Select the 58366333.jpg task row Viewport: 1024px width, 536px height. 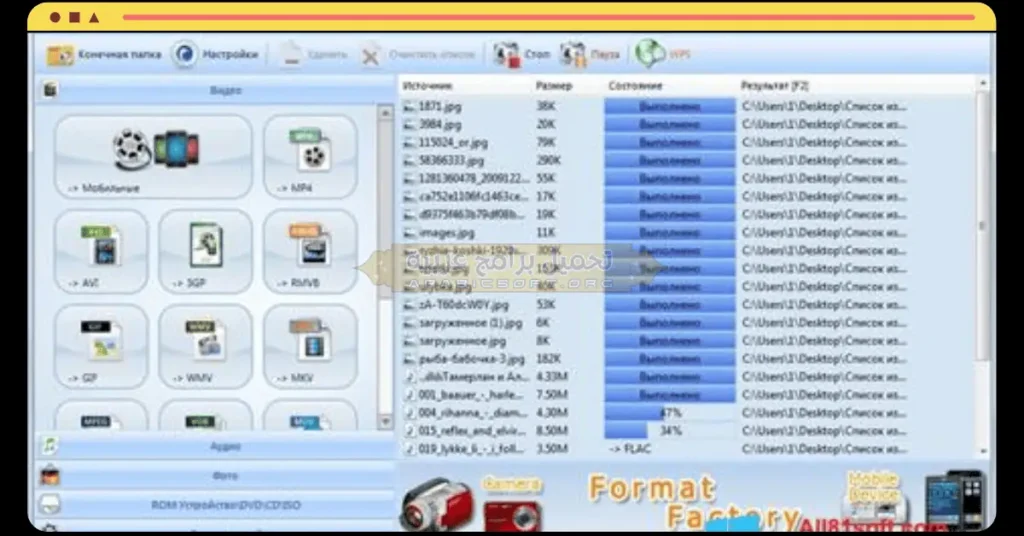pos(687,161)
